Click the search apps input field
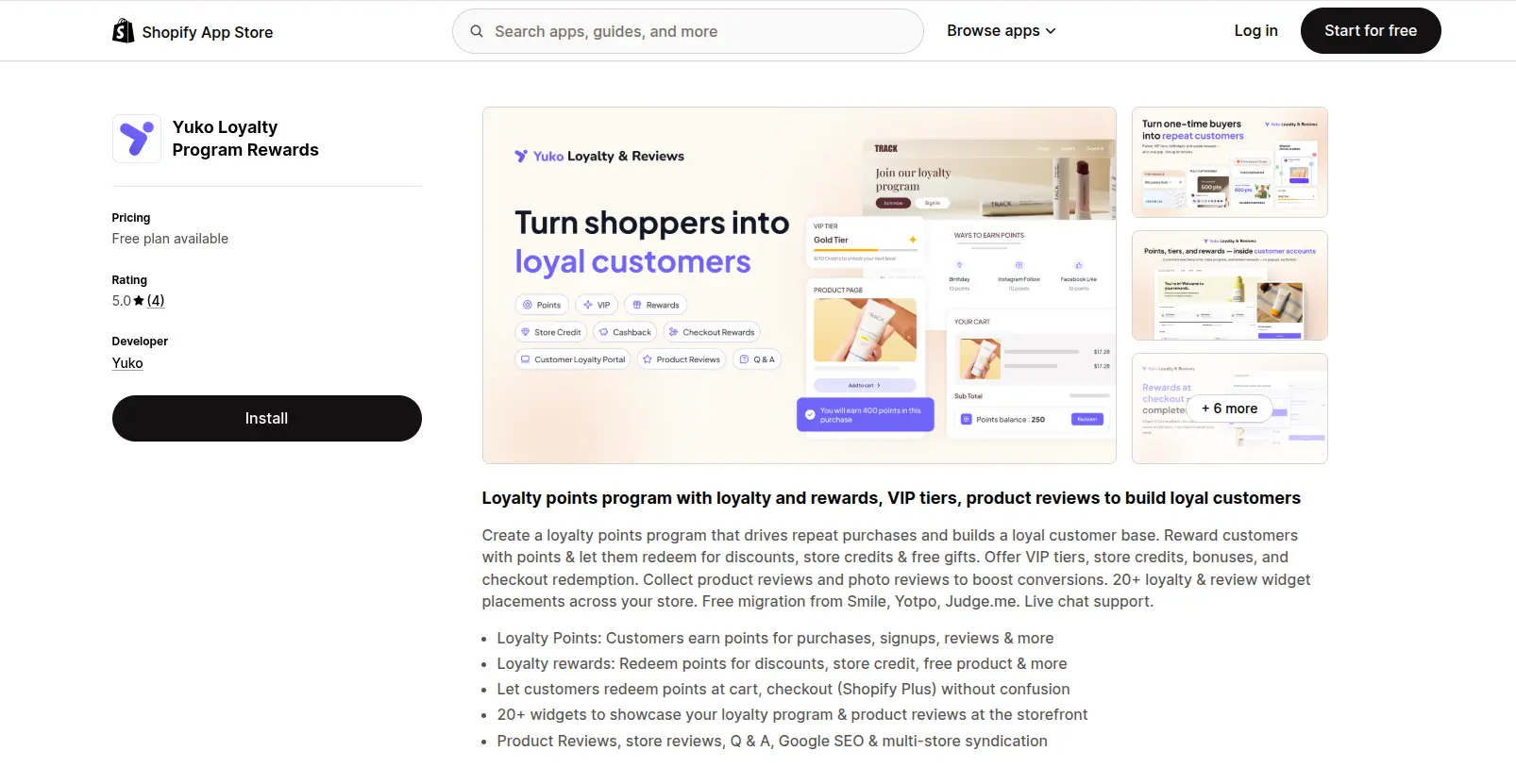This screenshot has height=784, width=1516. tap(687, 30)
